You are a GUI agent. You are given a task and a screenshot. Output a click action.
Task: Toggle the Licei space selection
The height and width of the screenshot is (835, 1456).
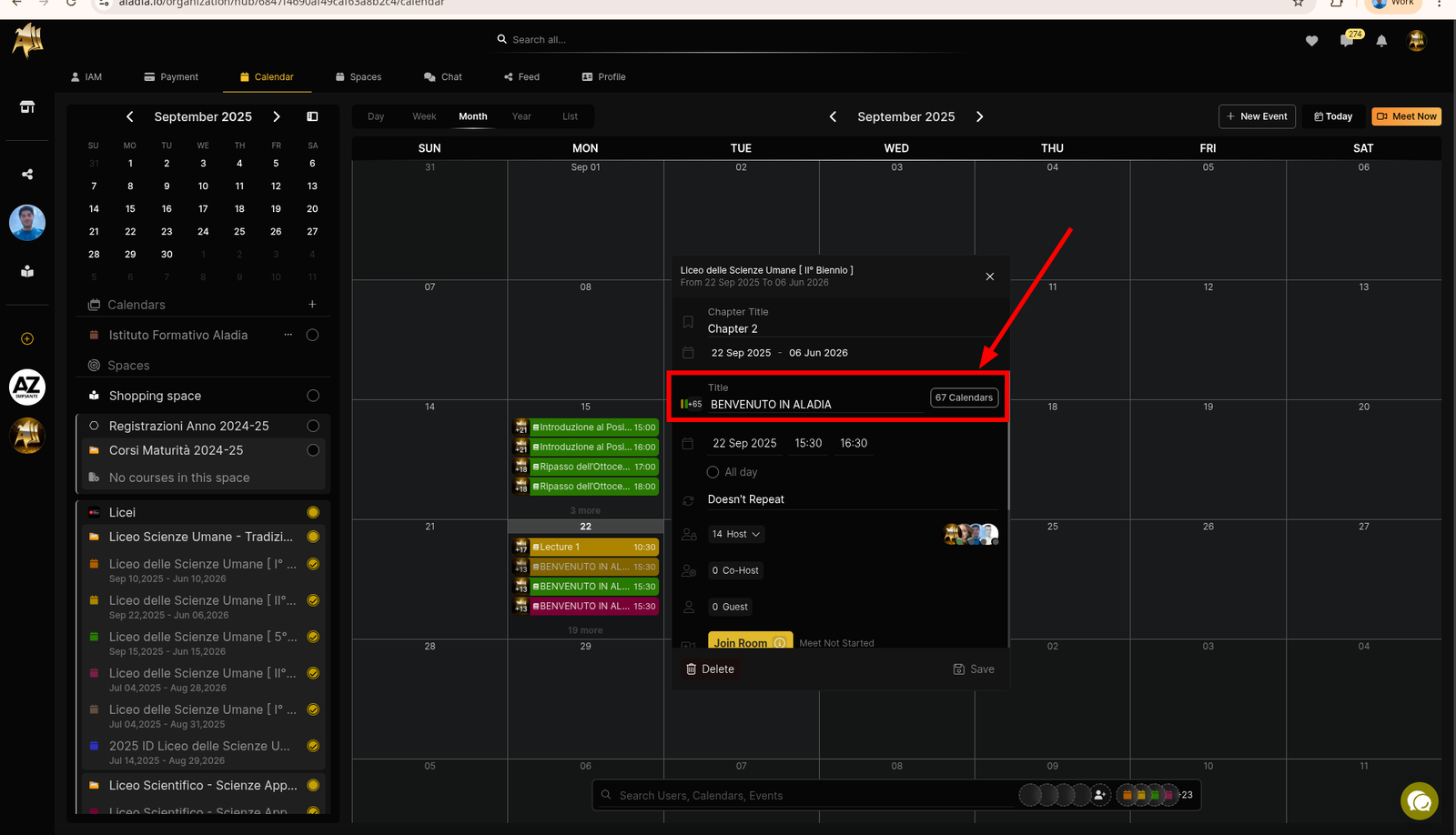point(313,512)
